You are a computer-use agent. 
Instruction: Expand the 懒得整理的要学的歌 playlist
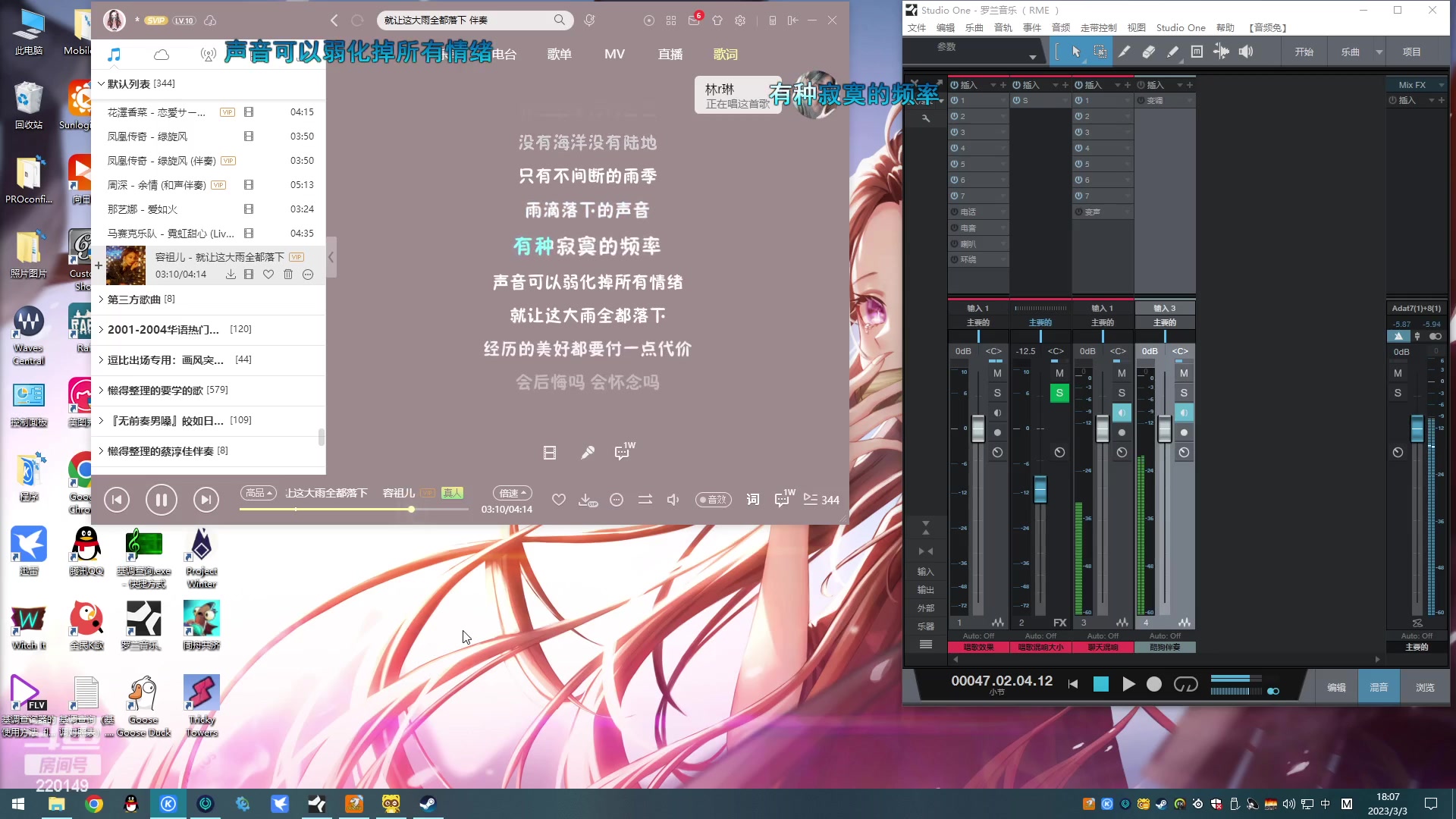[x=101, y=390]
